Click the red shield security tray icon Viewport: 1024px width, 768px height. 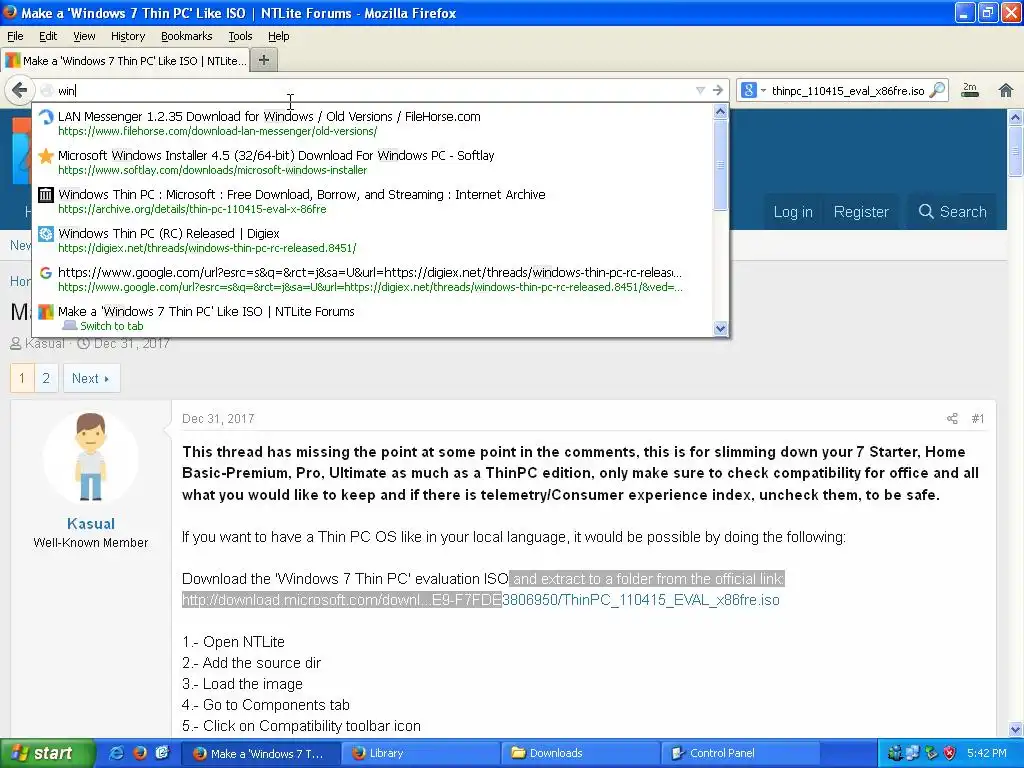949,753
